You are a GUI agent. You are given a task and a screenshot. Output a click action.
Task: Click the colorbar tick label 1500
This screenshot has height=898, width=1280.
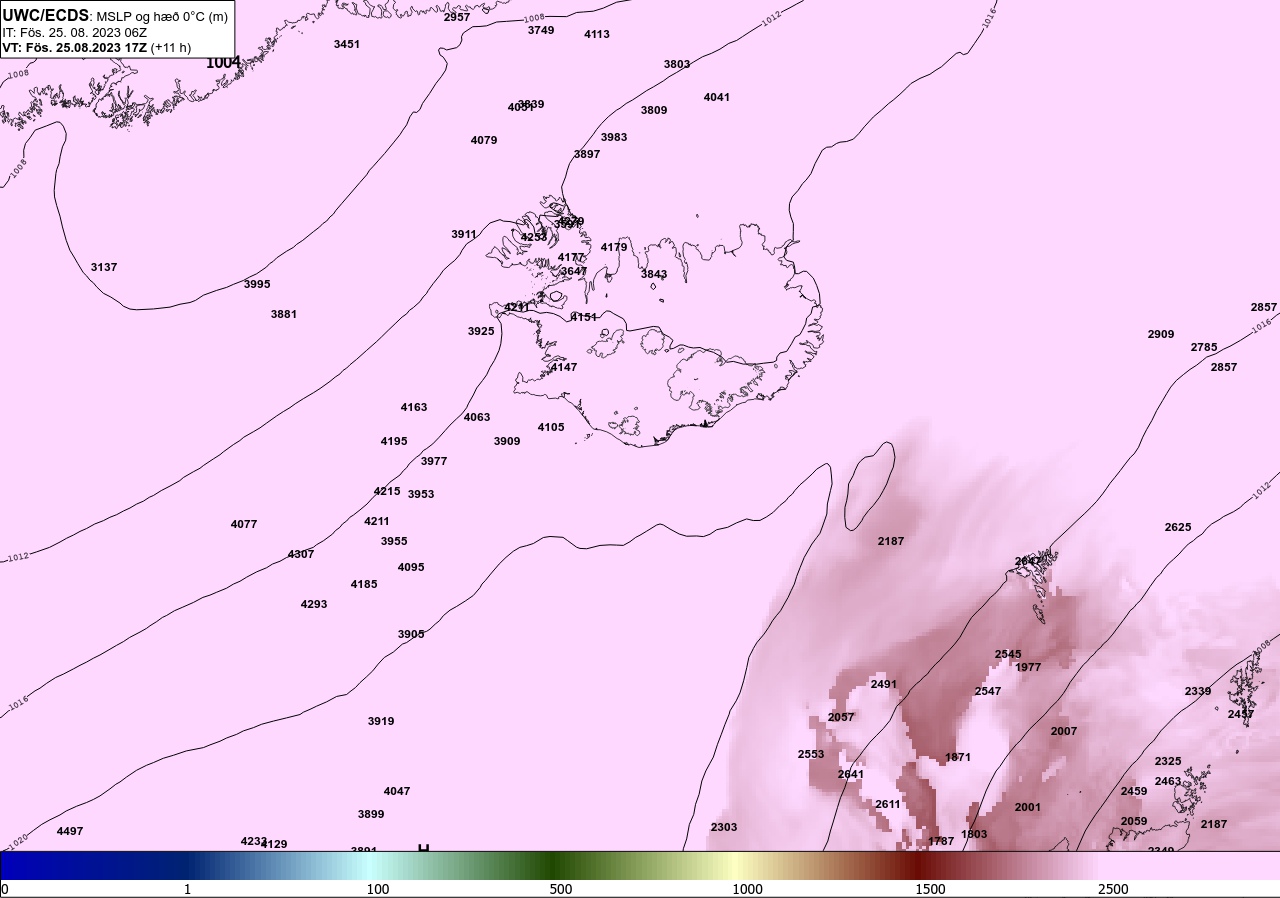point(930,889)
